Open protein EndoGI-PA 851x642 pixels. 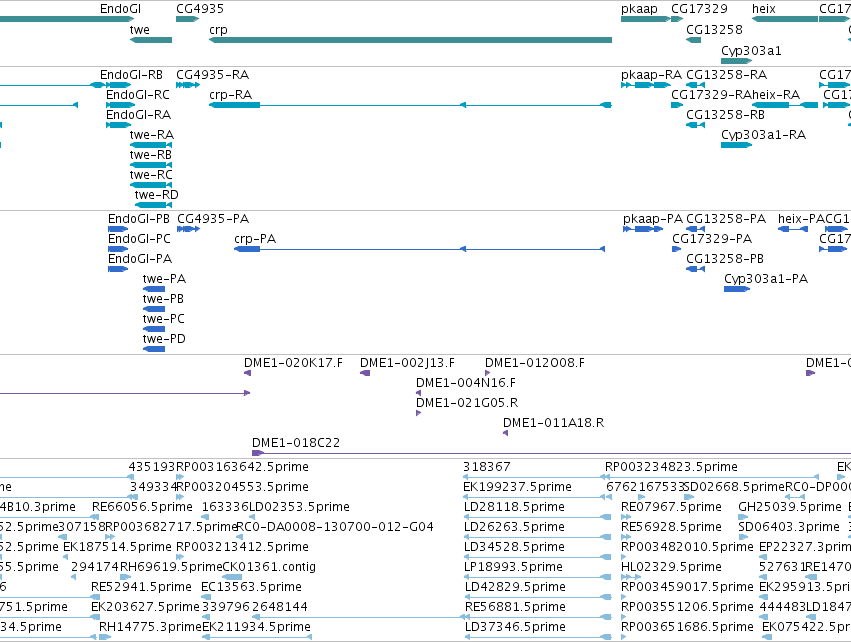click(140, 258)
